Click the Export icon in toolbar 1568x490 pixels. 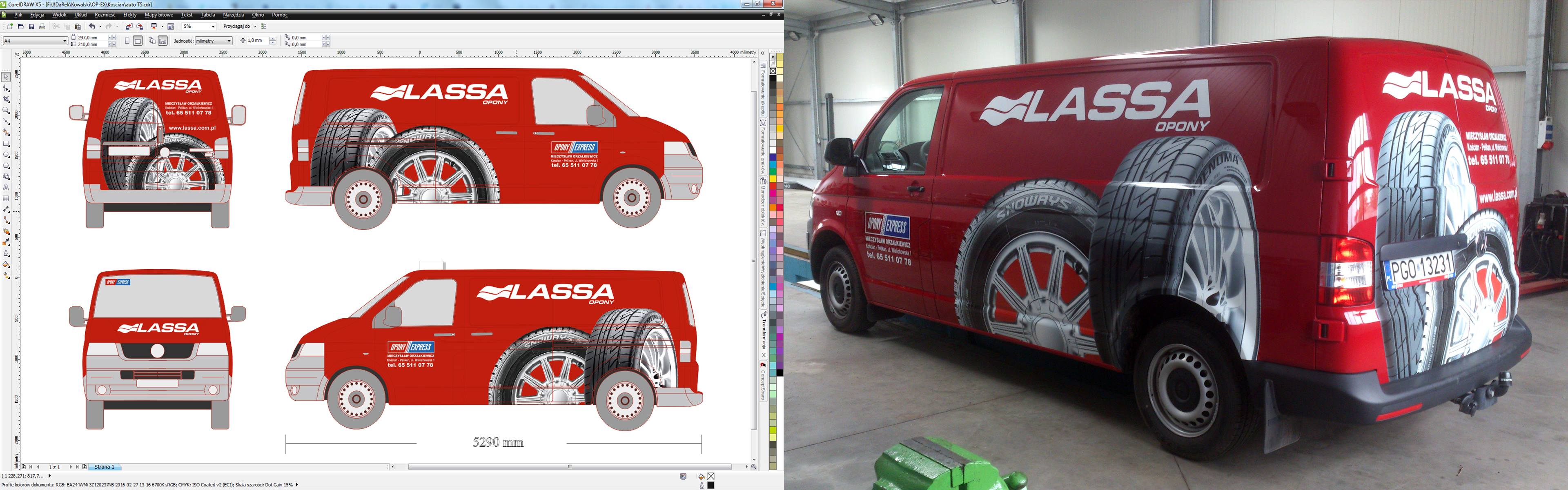[139, 26]
